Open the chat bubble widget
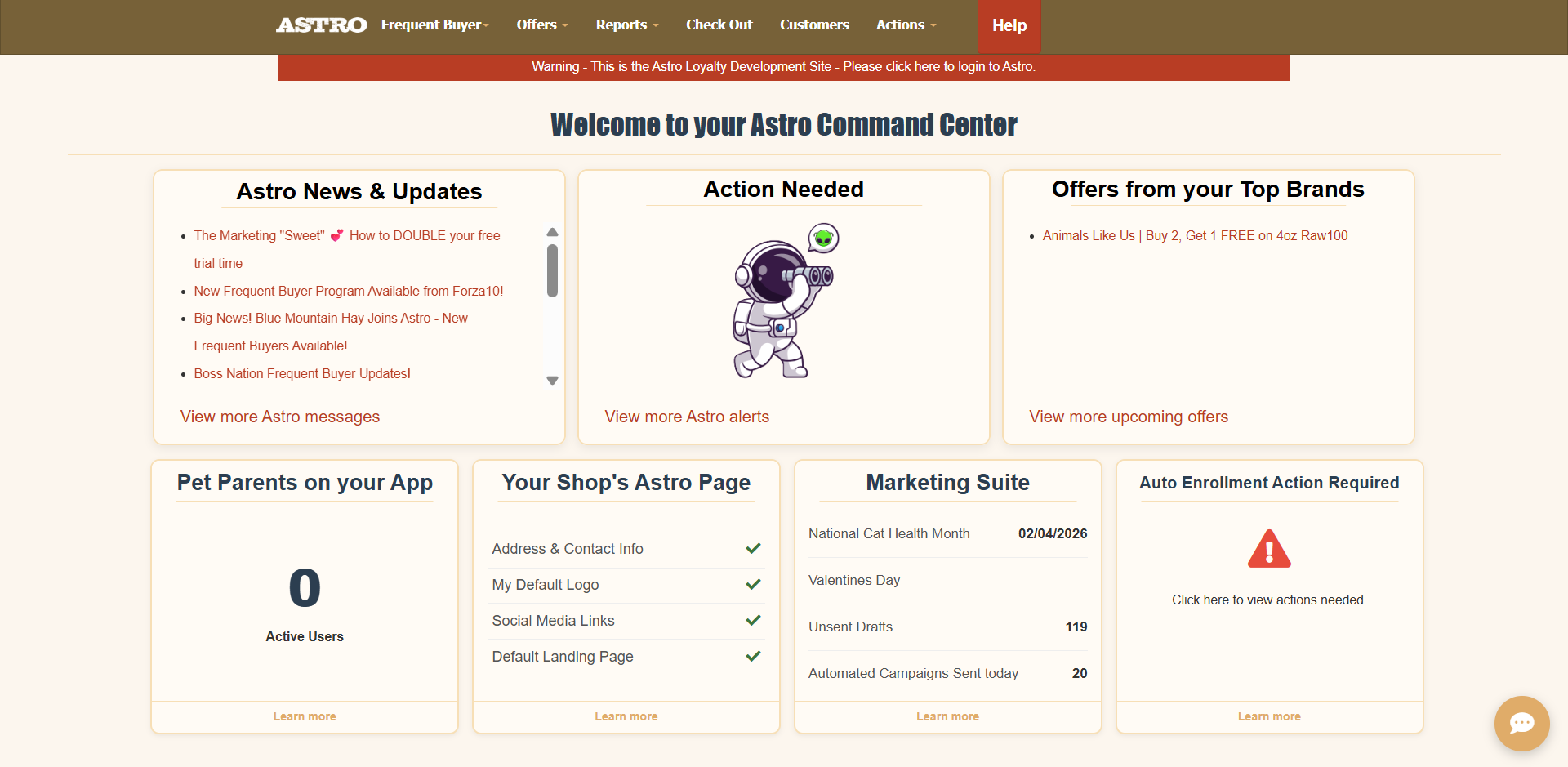 pos(1521,723)
